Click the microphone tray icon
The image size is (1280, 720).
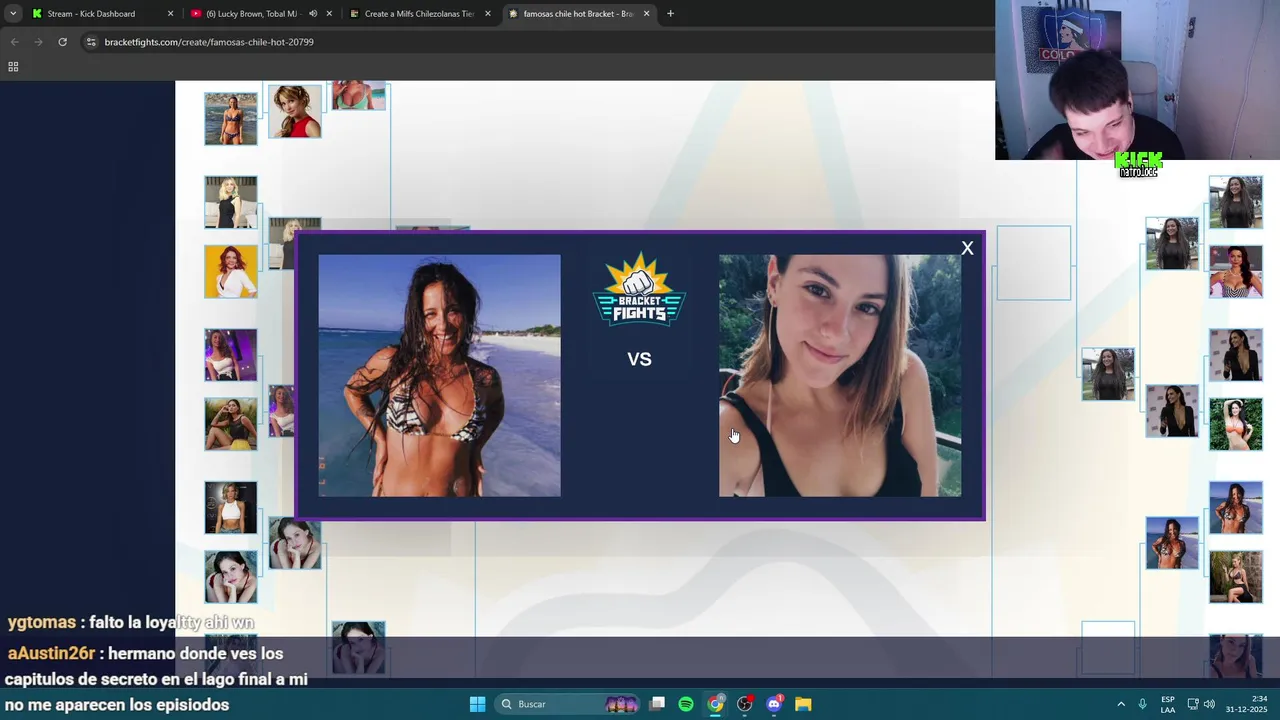pos(1142,704)
